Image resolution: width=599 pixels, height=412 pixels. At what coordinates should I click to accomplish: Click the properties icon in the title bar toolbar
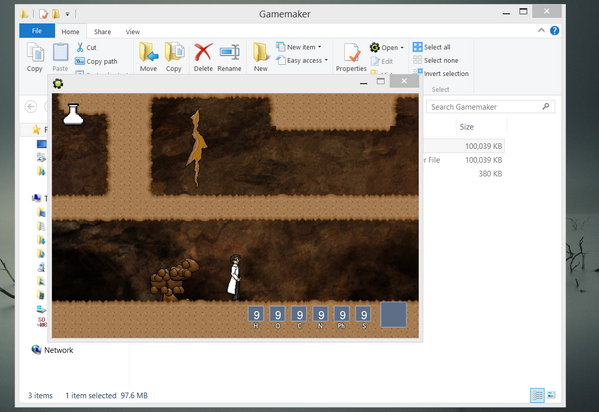coord(44,14)
